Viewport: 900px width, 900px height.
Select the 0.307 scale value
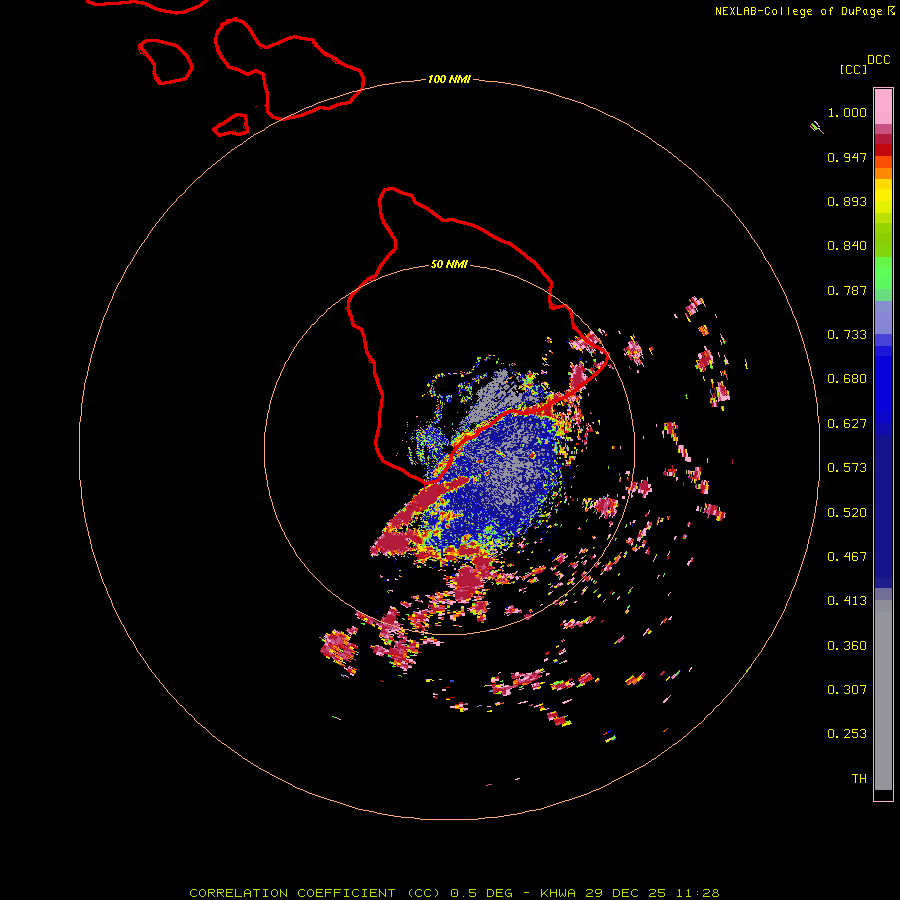[847, 690]
